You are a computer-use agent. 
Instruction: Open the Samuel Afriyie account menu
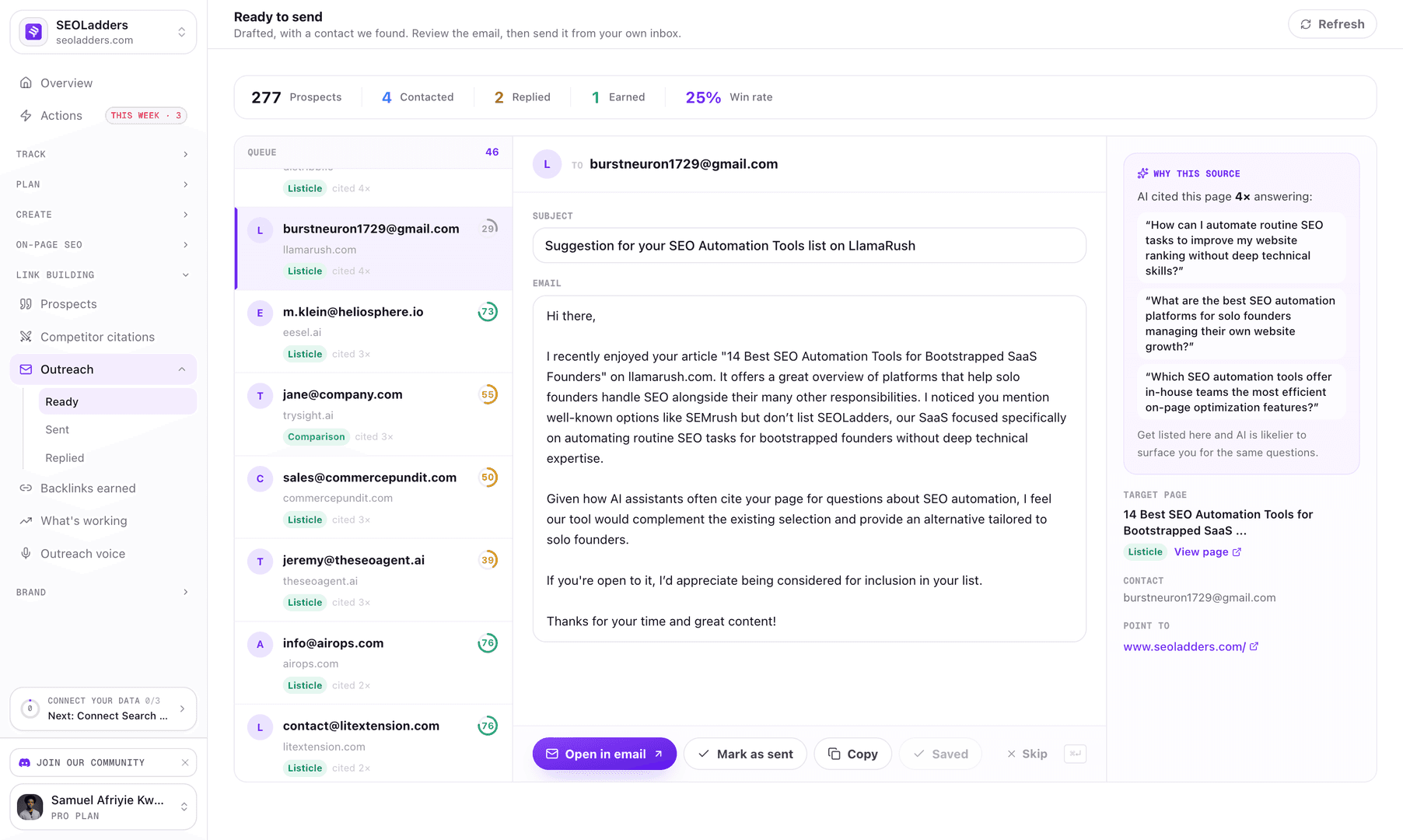coord(103,807)
